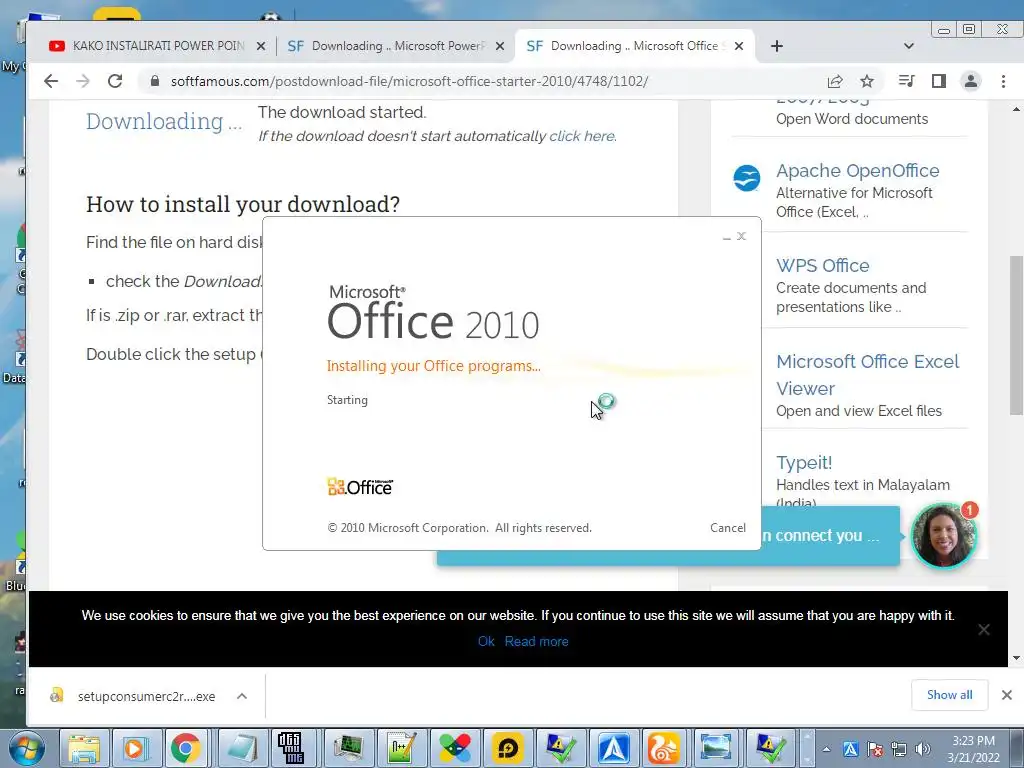Toggle the Chrome side panel
The image size is (1024, 768).
tap(938, 81)
